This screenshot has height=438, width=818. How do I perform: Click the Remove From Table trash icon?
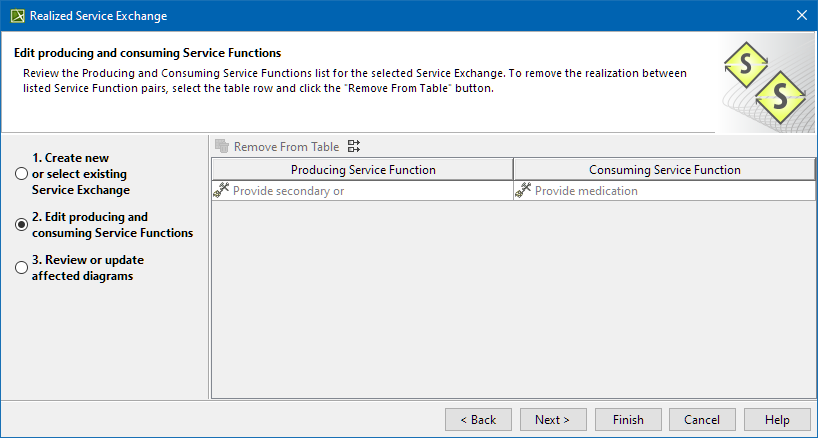[222, 147]
